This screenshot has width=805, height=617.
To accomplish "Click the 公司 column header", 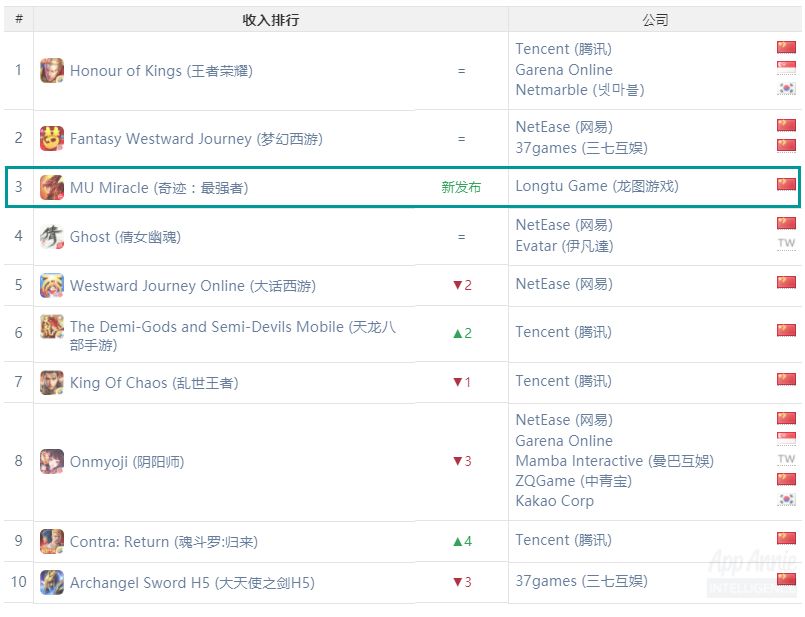I will click(x=655, y=20).
